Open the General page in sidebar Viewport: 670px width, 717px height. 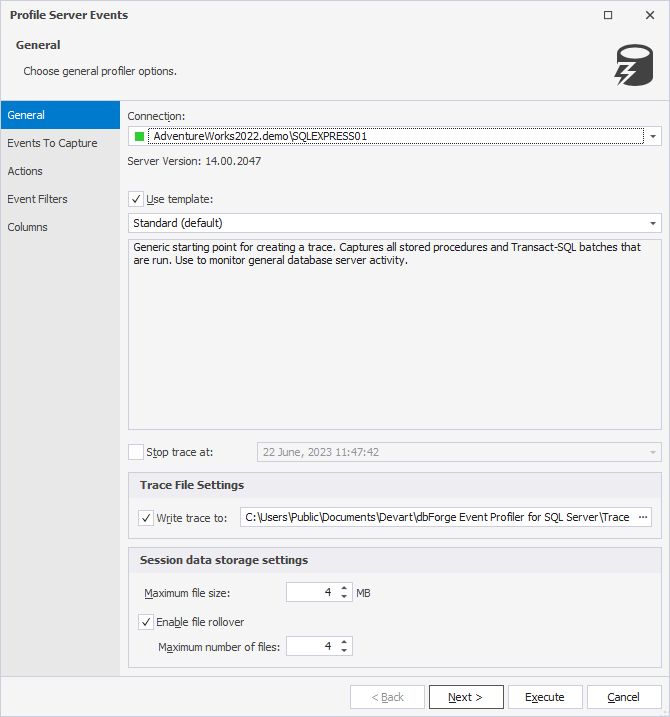tap(60, 115)
